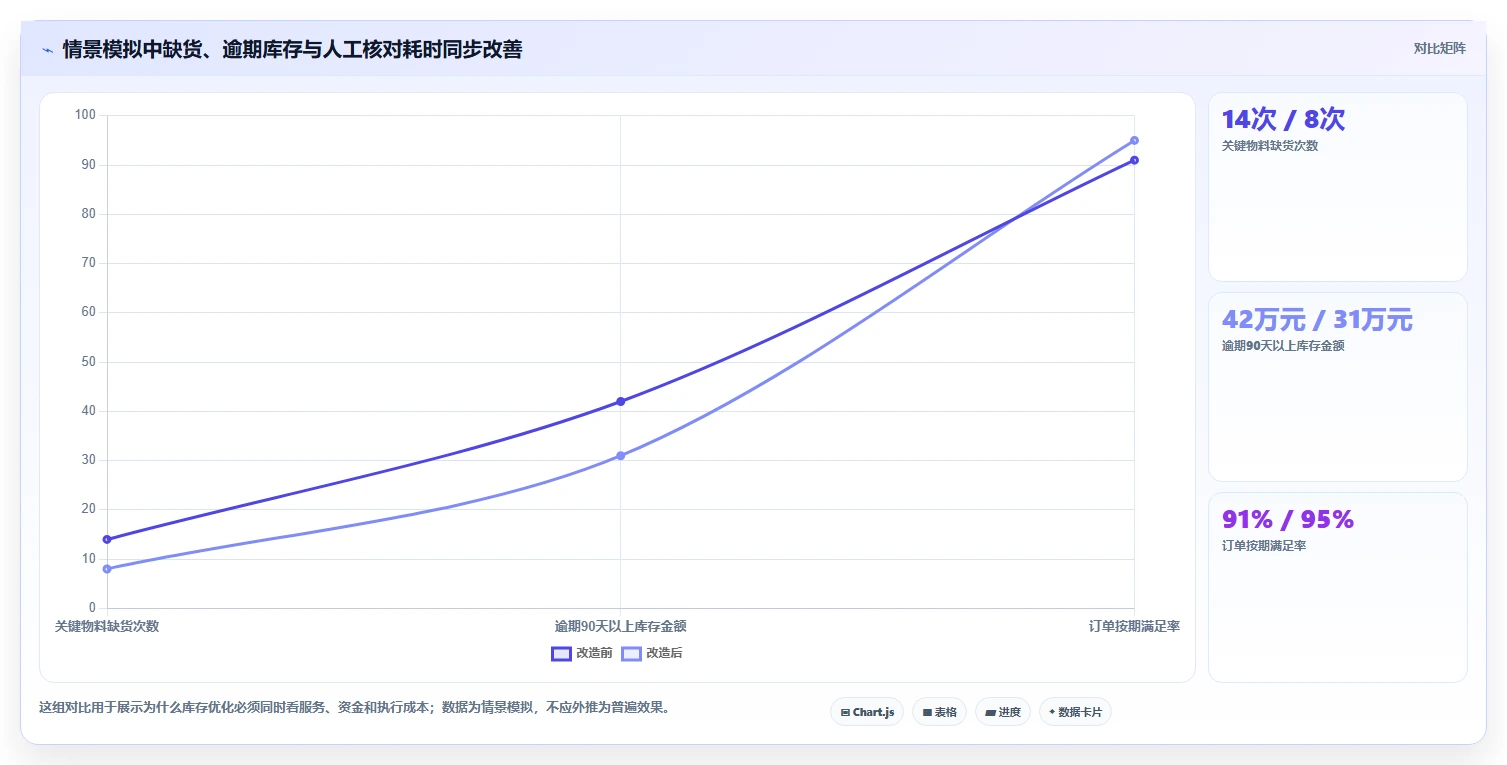Click 改造前 data point at value 14
The image size is (1507, 765).
[x=107, y=539]
